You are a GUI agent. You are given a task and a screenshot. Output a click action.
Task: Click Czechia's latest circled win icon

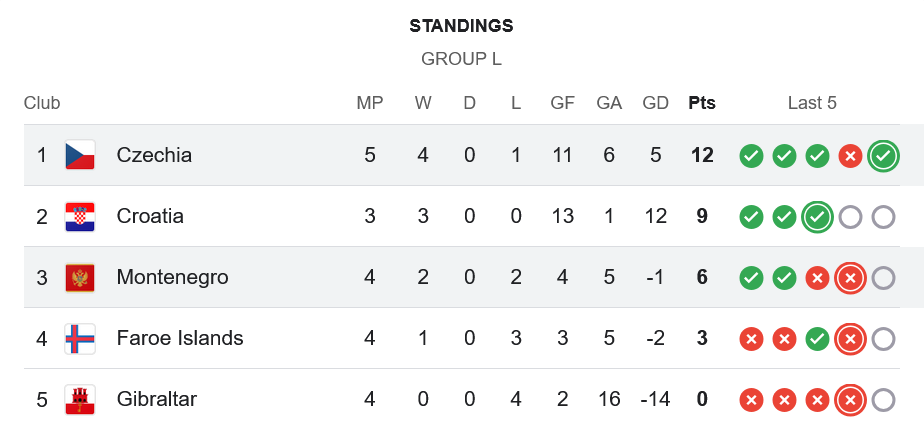coord(883,156)
